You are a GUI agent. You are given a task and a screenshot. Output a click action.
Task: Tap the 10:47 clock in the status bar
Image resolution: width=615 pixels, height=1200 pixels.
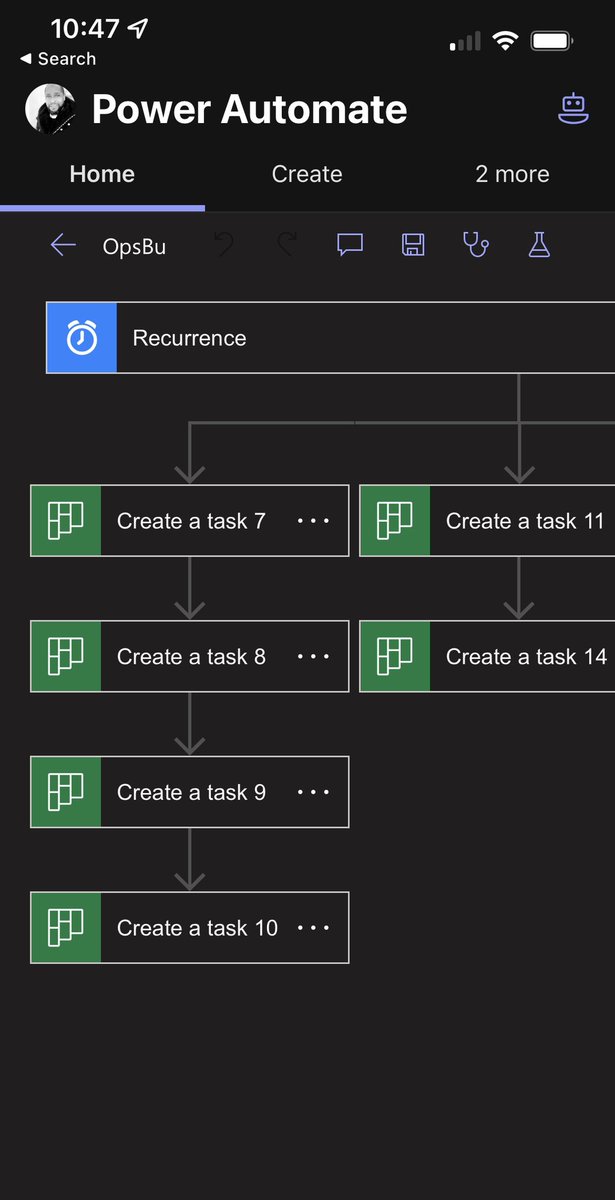coord(85,29)
